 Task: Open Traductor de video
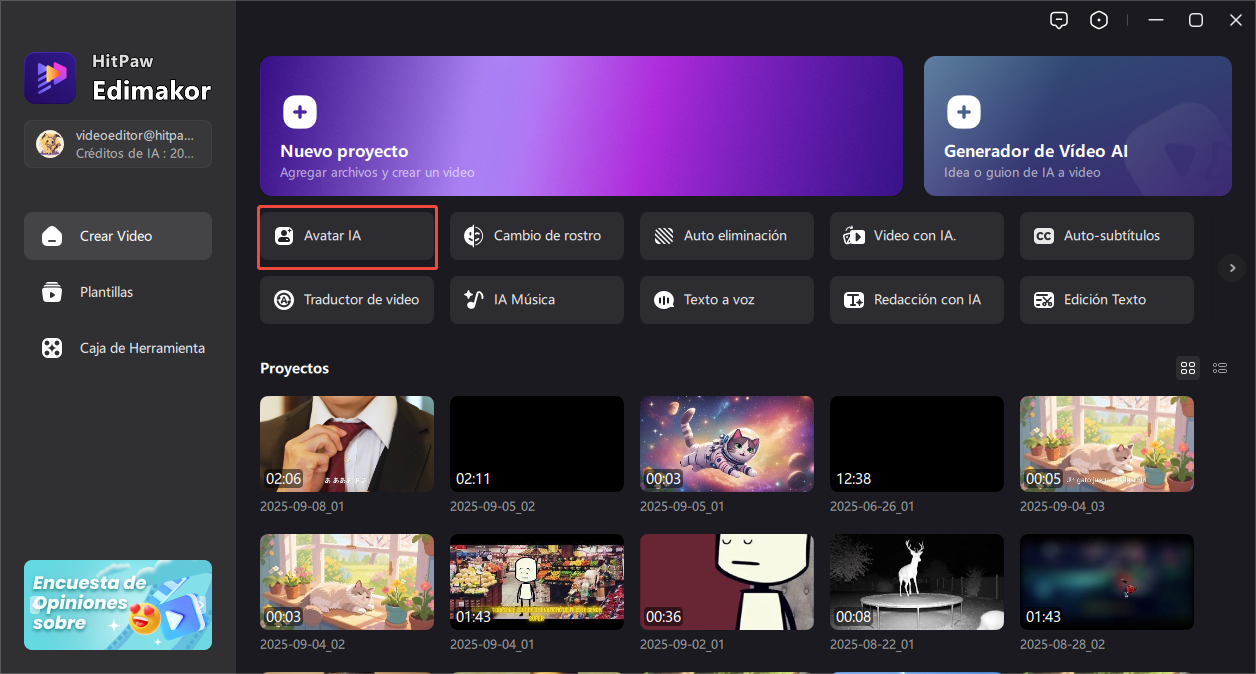click(346, 300)
